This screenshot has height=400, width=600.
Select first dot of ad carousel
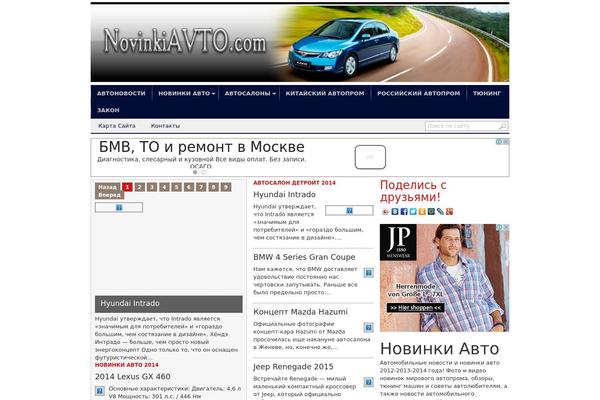195,172
